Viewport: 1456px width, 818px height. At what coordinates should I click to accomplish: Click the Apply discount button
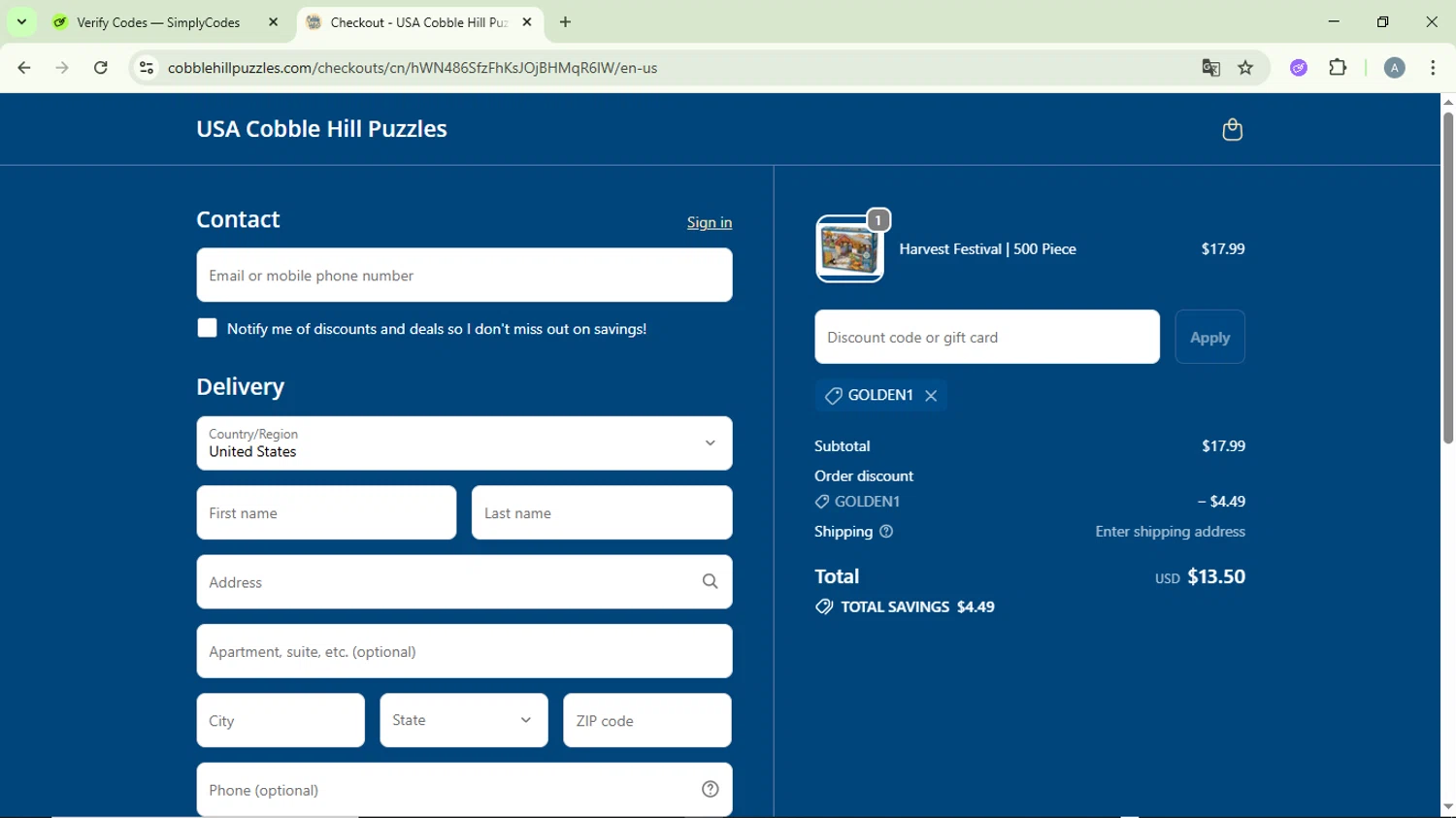pyautogui.click(x=1209, y=337)
